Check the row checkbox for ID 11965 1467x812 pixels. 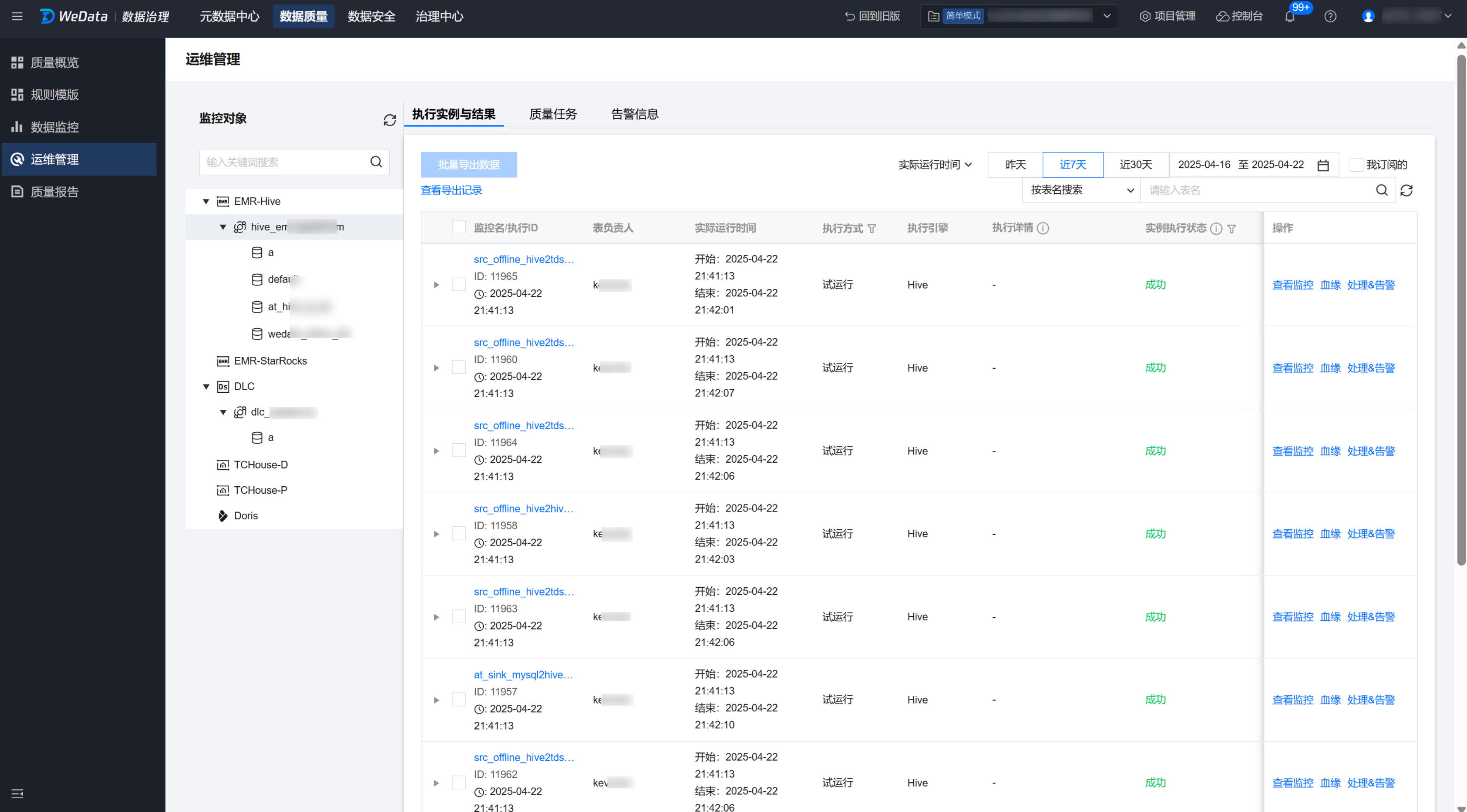458,284
